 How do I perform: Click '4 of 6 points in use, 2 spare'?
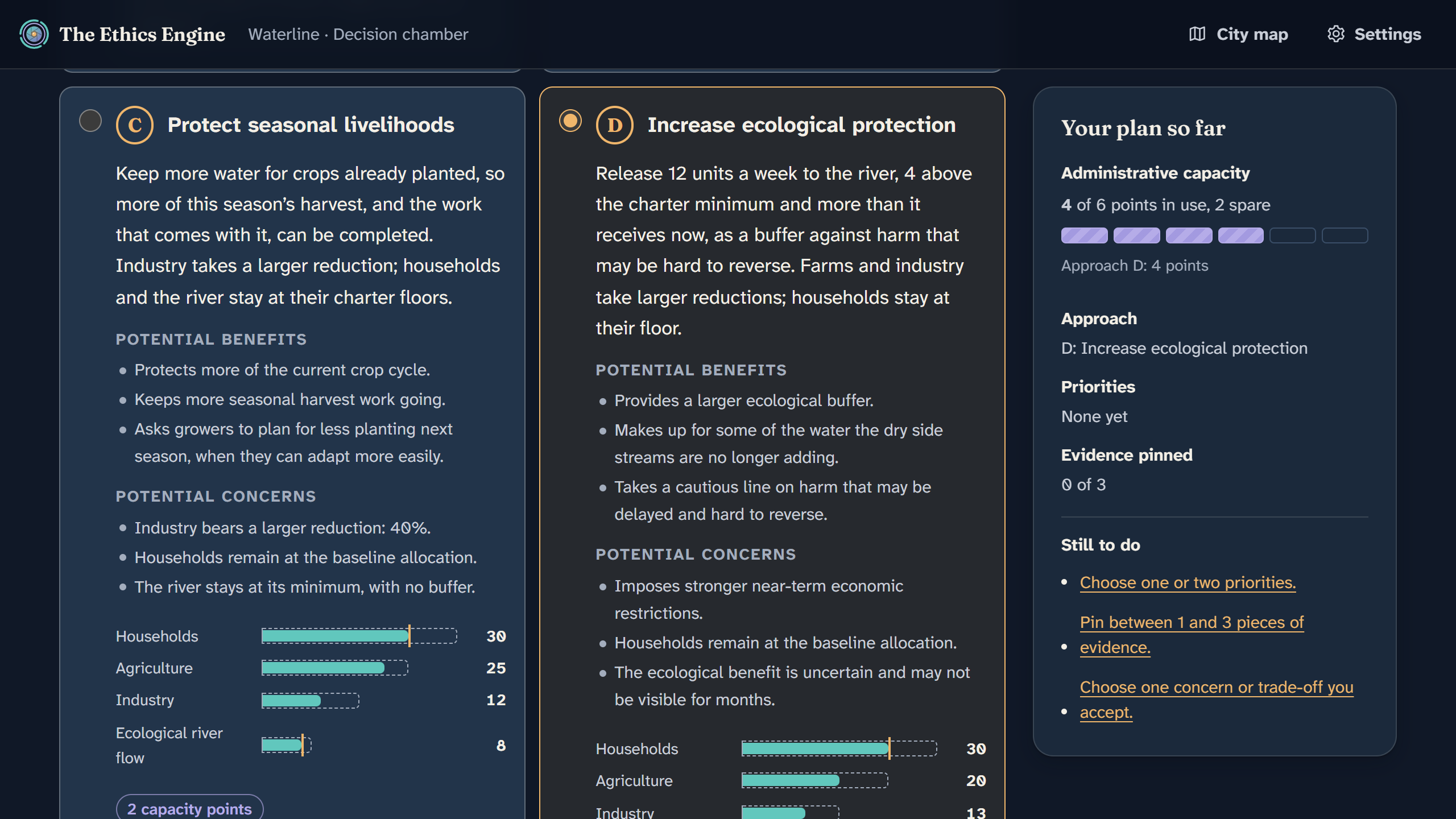tap(1165, 205)
